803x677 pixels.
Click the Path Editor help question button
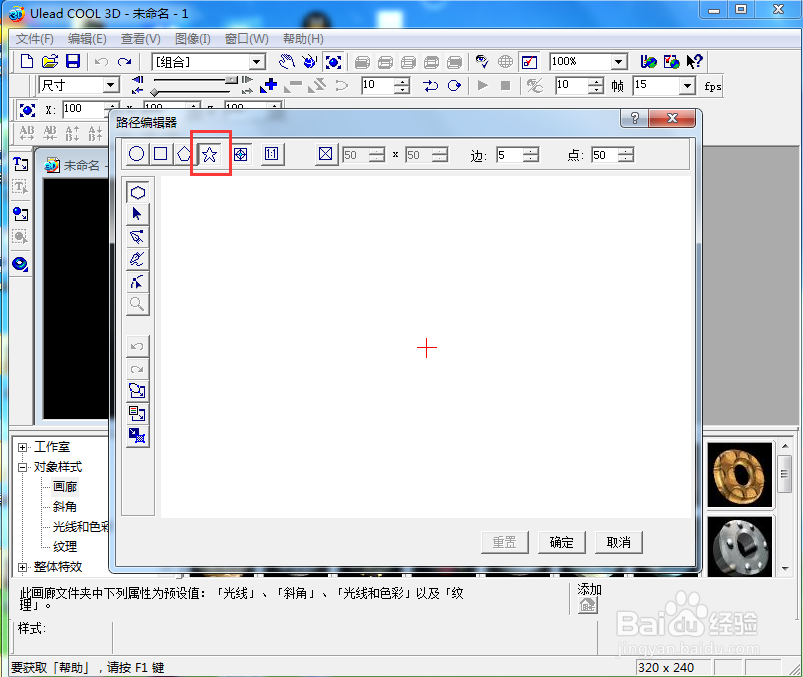635,118
